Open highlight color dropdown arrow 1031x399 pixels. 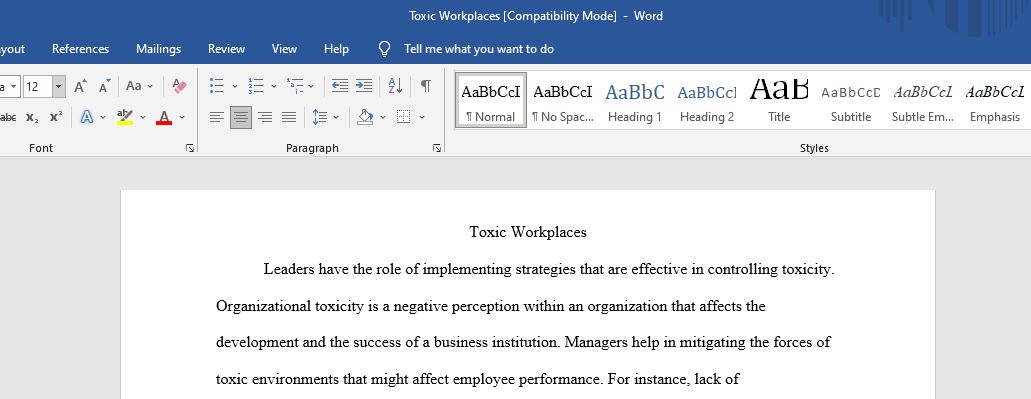pyautogui.click(x=143, y=118)
